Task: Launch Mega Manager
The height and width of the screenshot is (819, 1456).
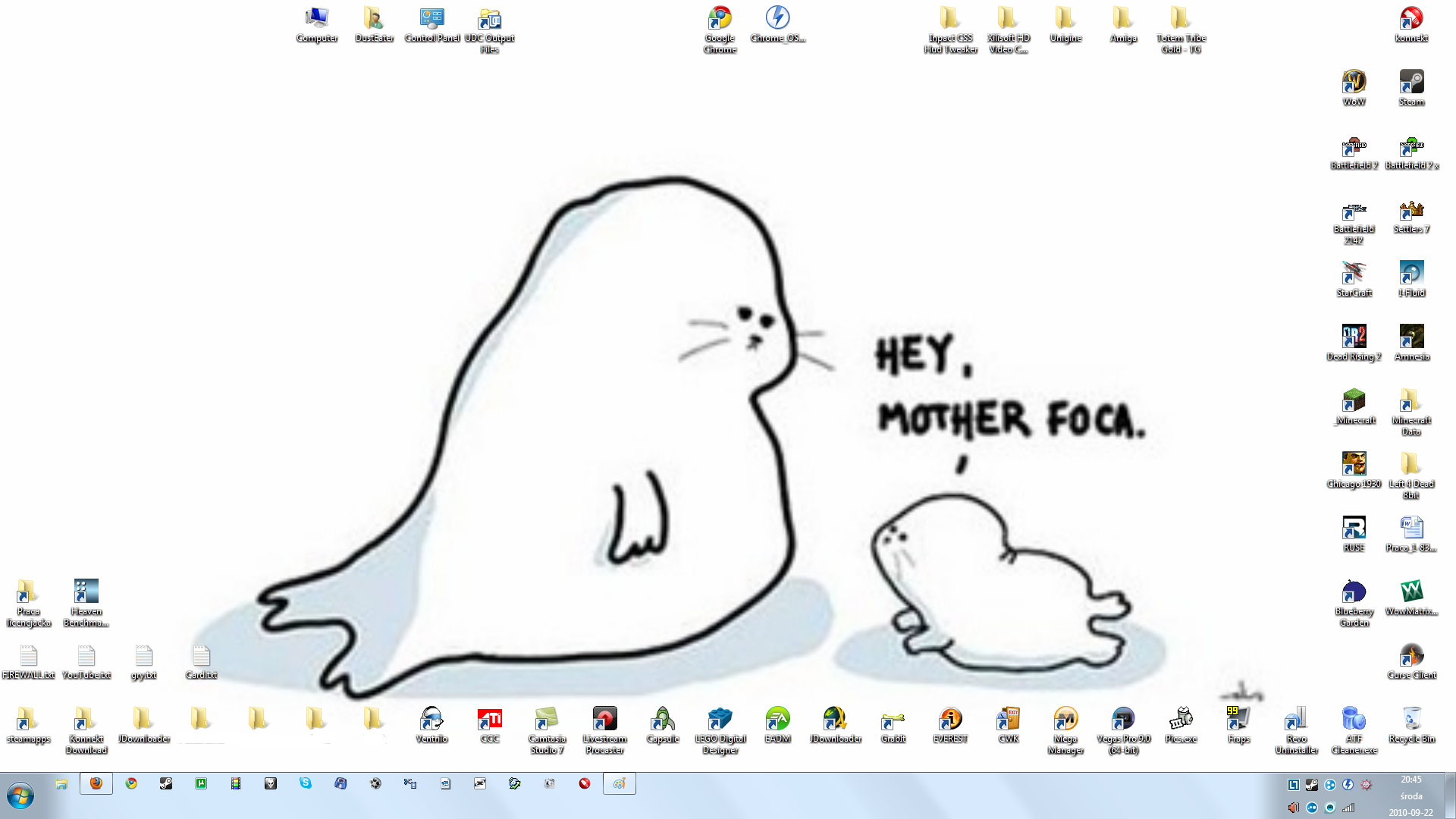Action: 1066,731
